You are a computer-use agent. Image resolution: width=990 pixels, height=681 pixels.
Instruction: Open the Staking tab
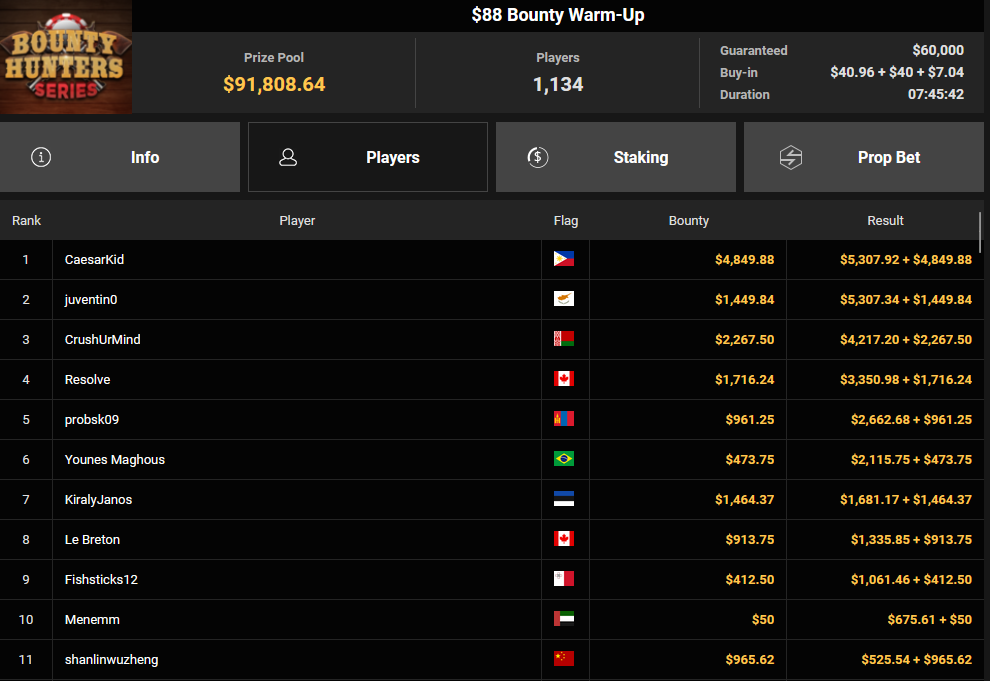click(x=615, y=157)
